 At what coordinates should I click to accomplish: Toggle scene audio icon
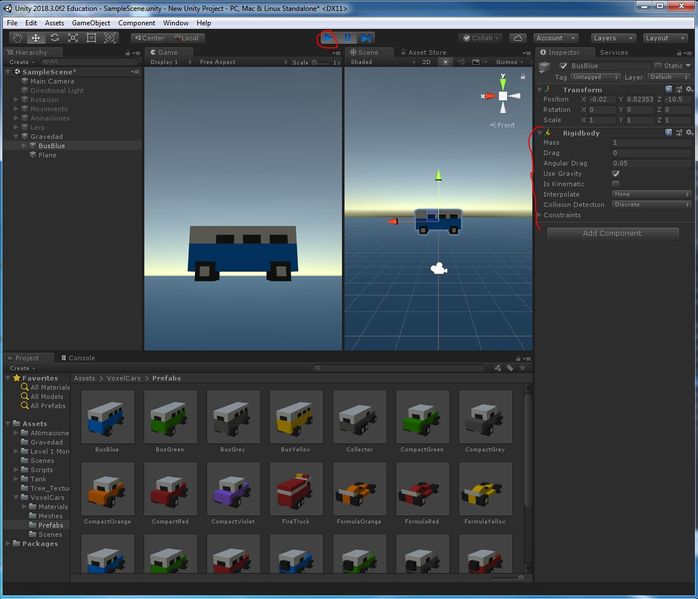[462, 62]
